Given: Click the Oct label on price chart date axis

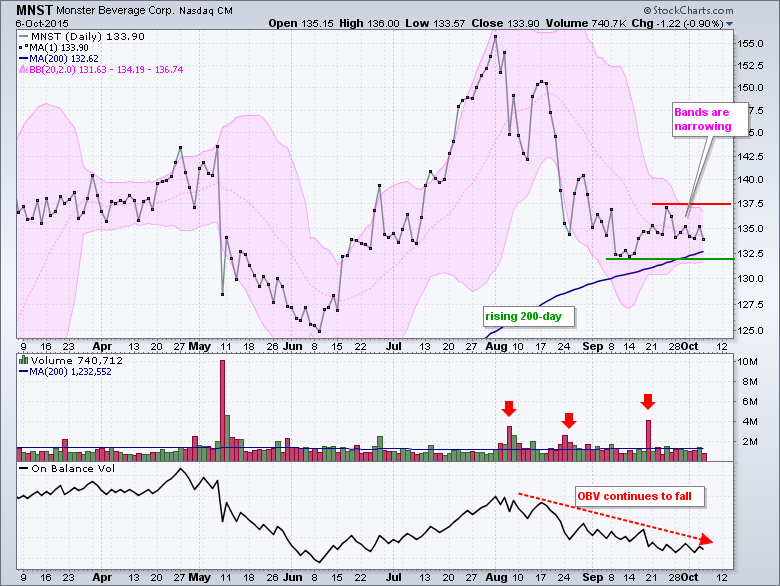Looking at the screenshot, I should (x=689, y=347).
